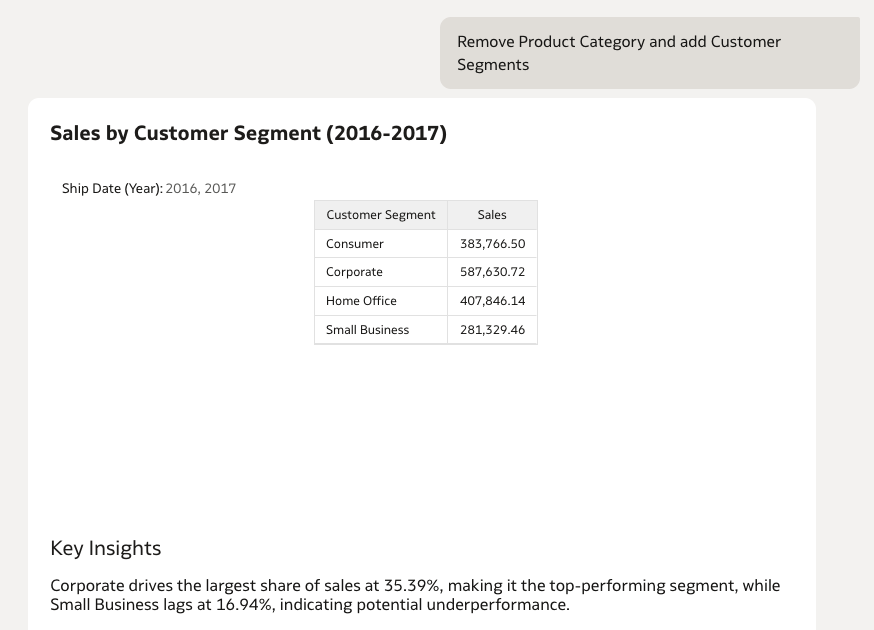
Task: Click the Ship Date (Year) filter label
Action: pos(112,188)
